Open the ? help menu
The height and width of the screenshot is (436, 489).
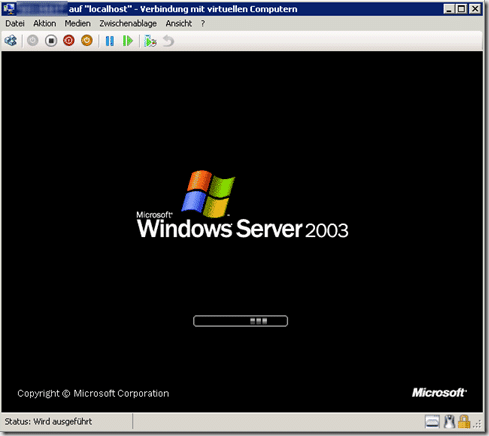203,24
